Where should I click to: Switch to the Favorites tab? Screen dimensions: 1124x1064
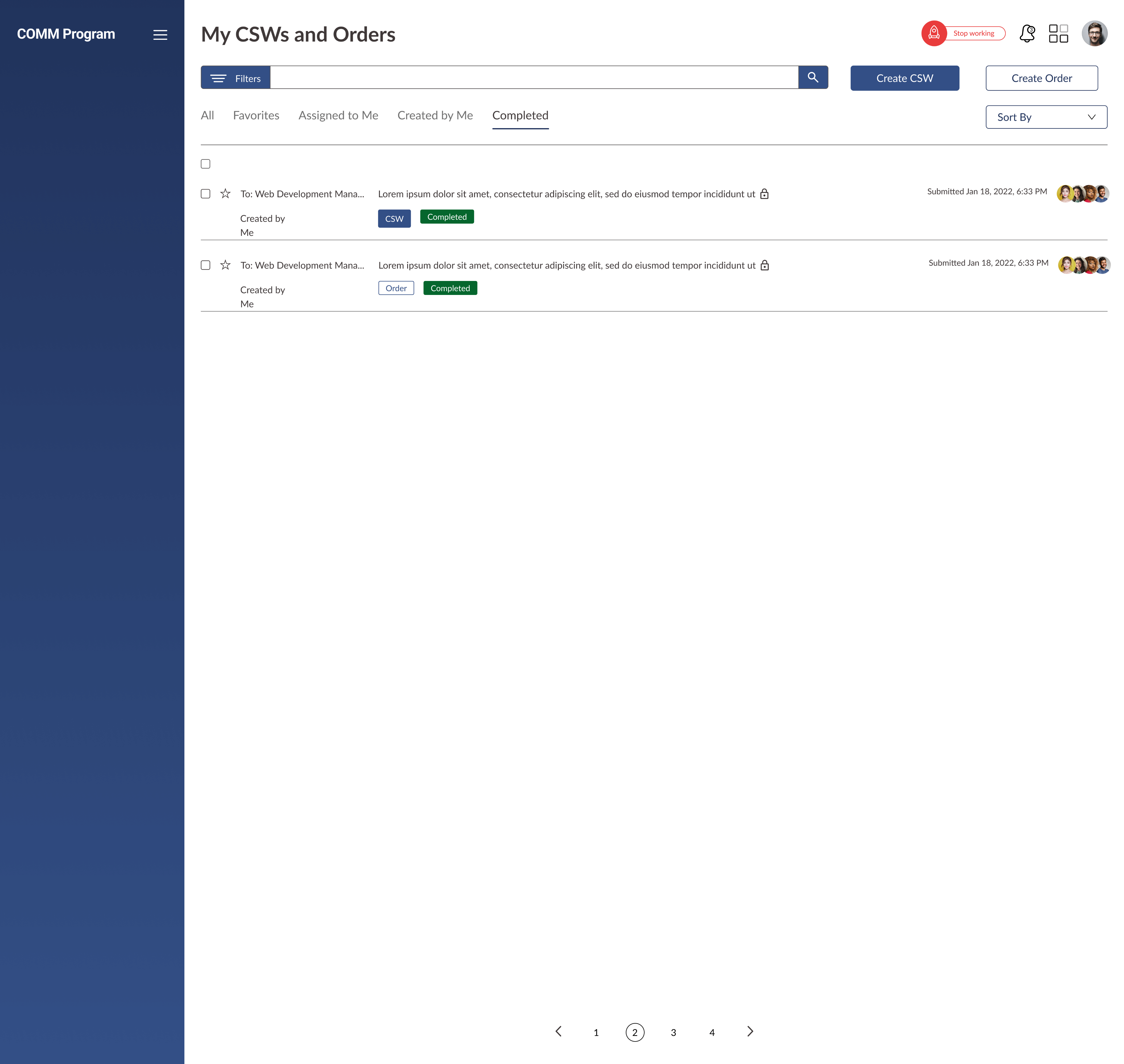[x=256, y=116]
